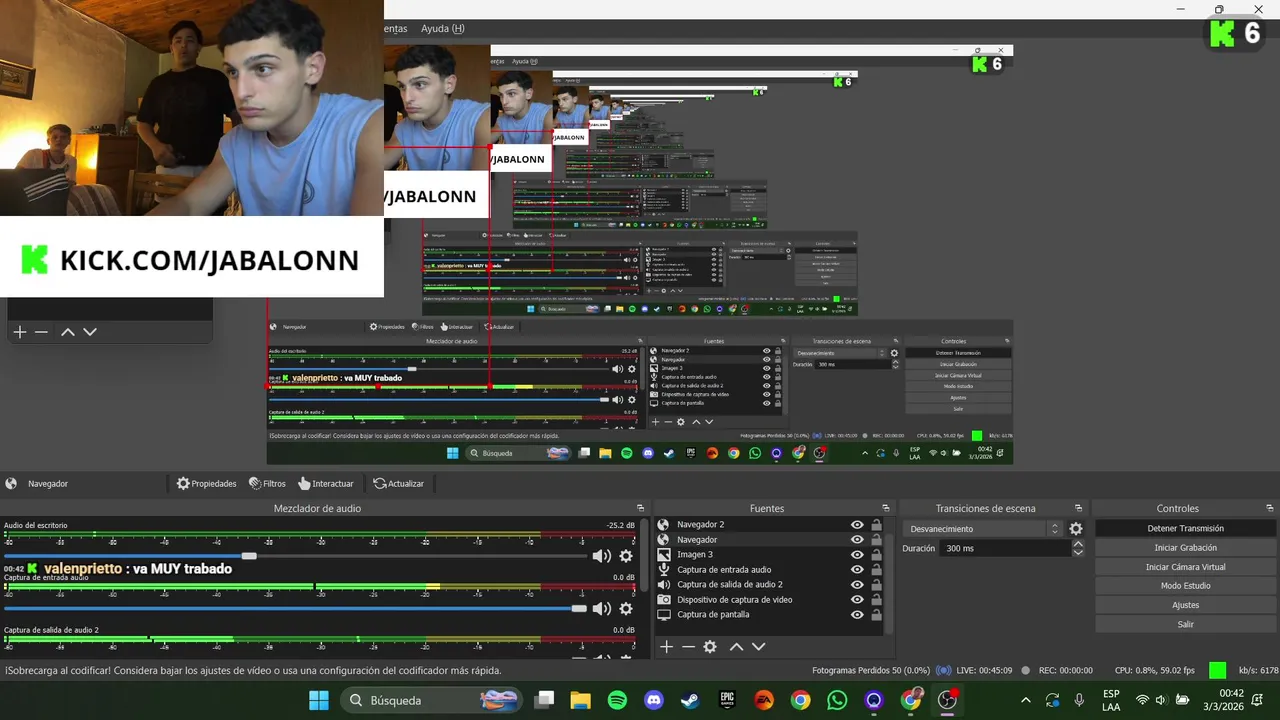
Task: Open Propiedades for the Navegador source
Action: 207,483
